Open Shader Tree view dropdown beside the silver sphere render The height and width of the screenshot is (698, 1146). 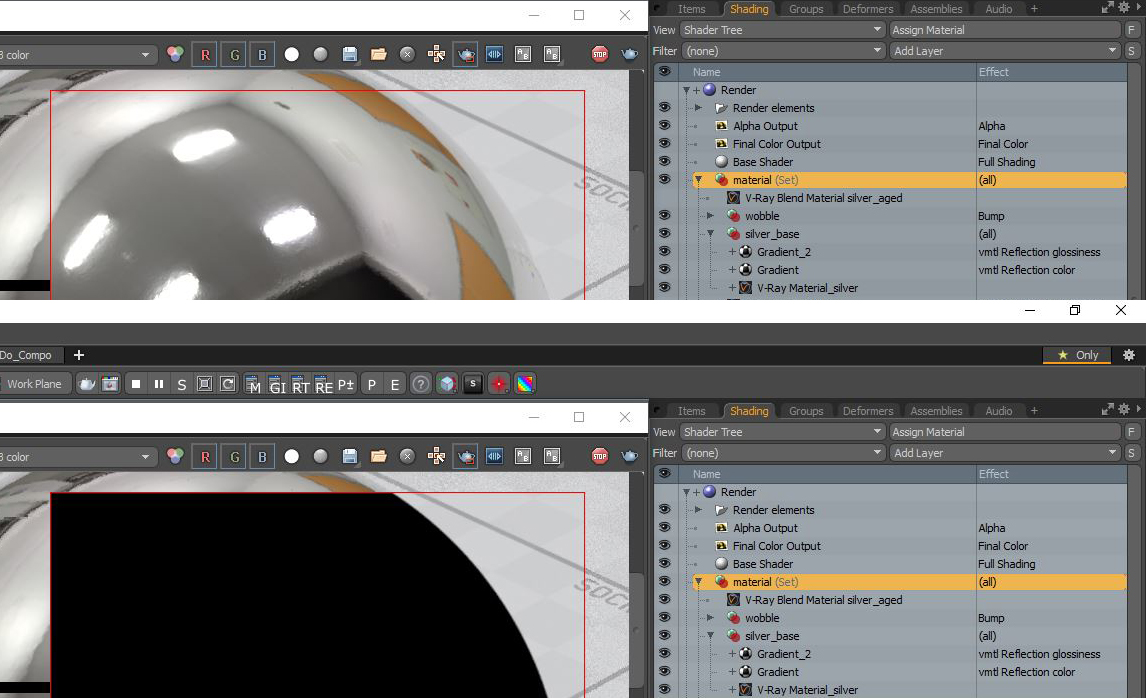pyautogui.click(x=783, y=30)
